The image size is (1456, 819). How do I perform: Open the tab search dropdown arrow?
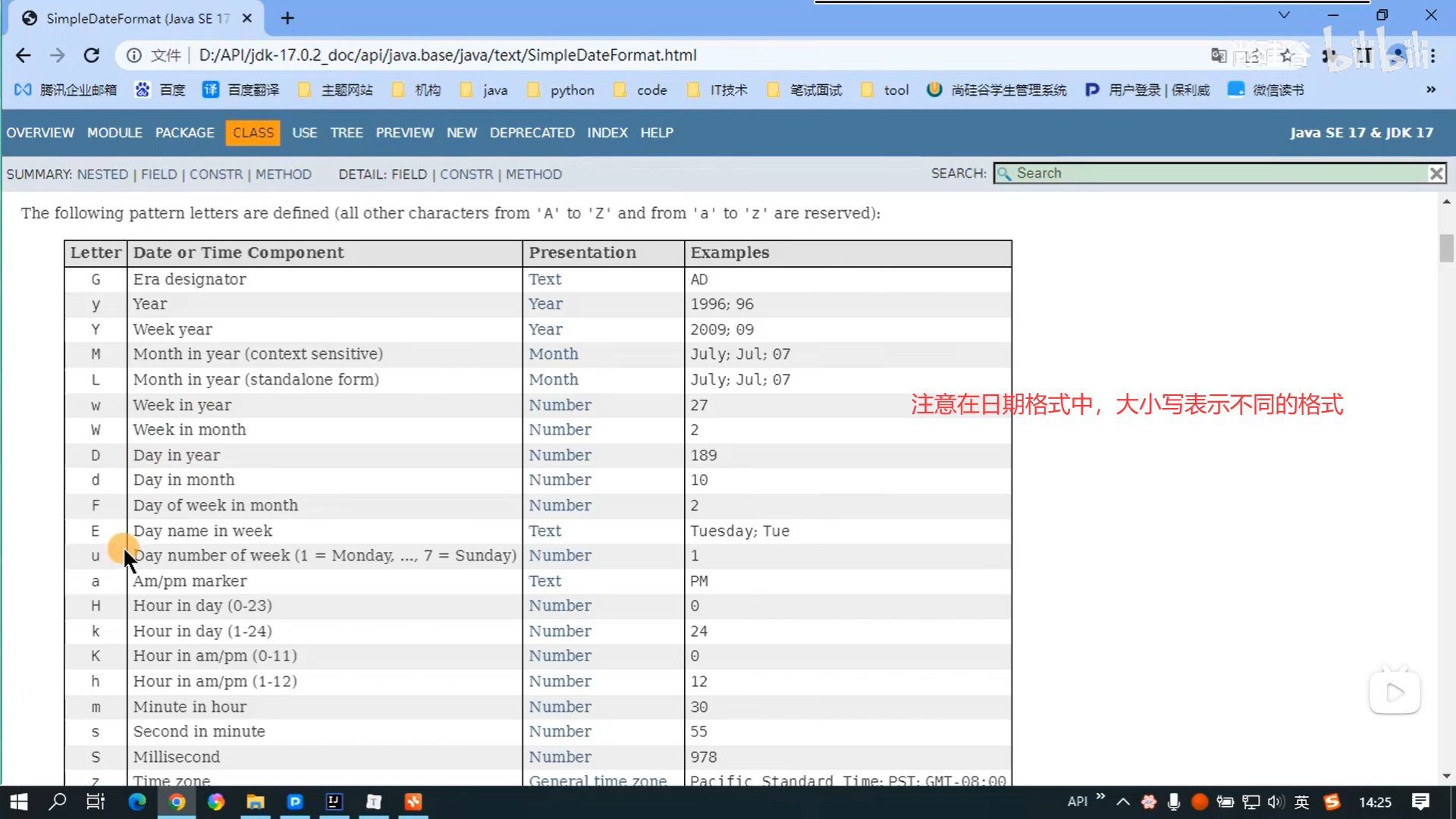(x=1284, y=15)
